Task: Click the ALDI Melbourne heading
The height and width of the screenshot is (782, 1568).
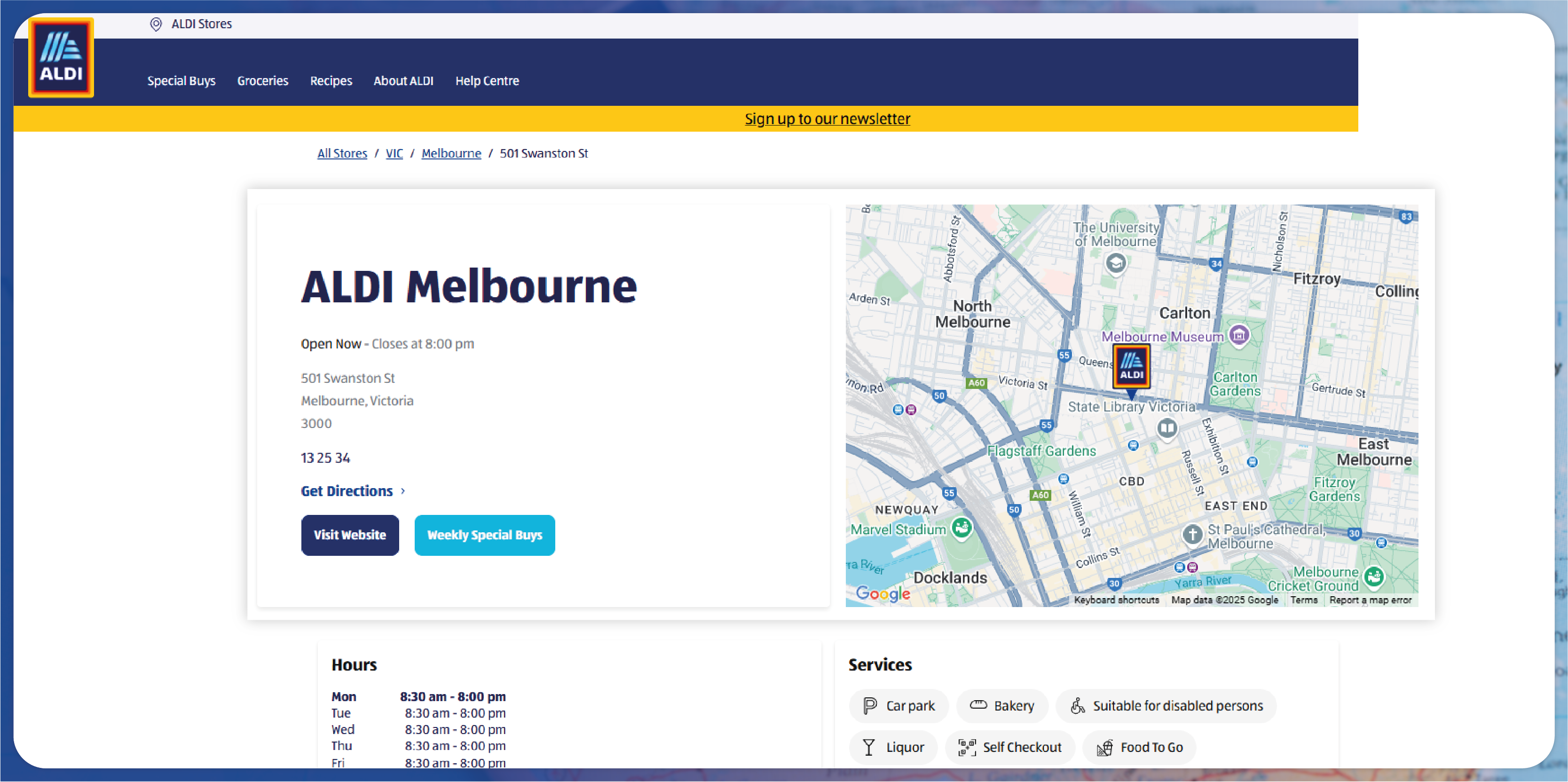Action: point(469,287)
